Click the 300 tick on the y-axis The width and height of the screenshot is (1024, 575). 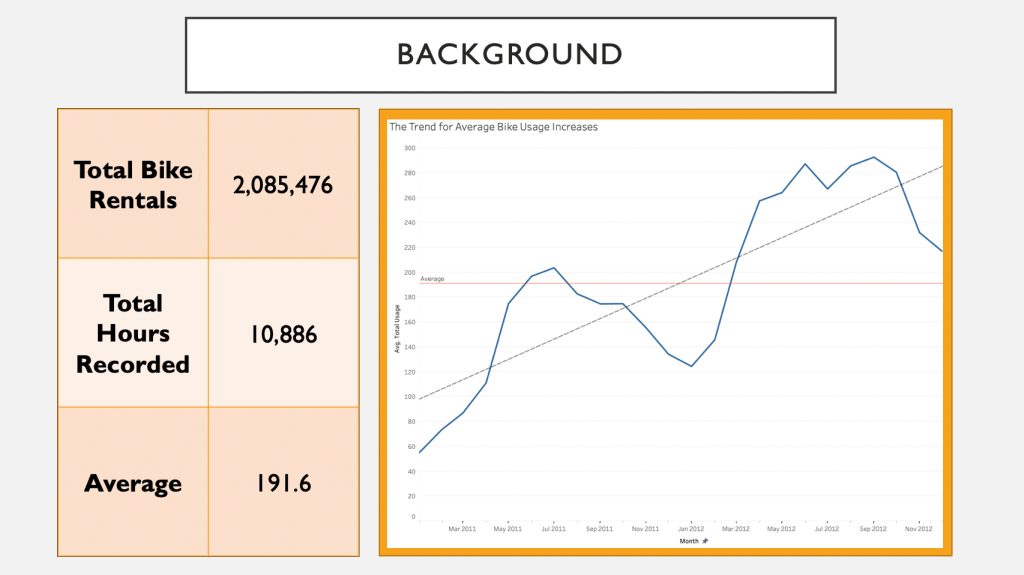pos(409,148)
